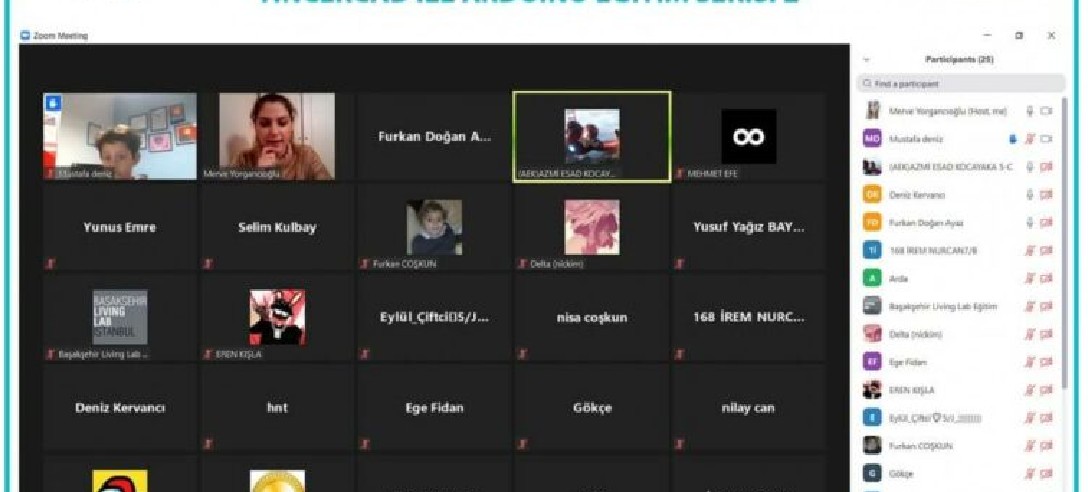
Task: Click the Zoom Meeting app icon in title bar
Action: pos(25,36)
